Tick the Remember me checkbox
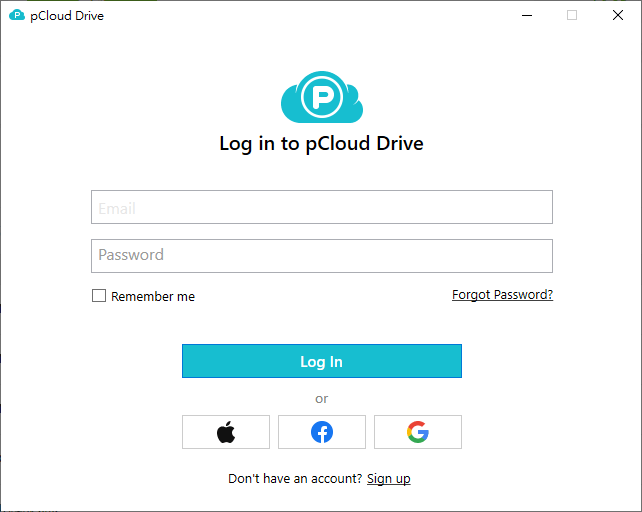Viewport: 642px width, 512px height. click(99, 295)
